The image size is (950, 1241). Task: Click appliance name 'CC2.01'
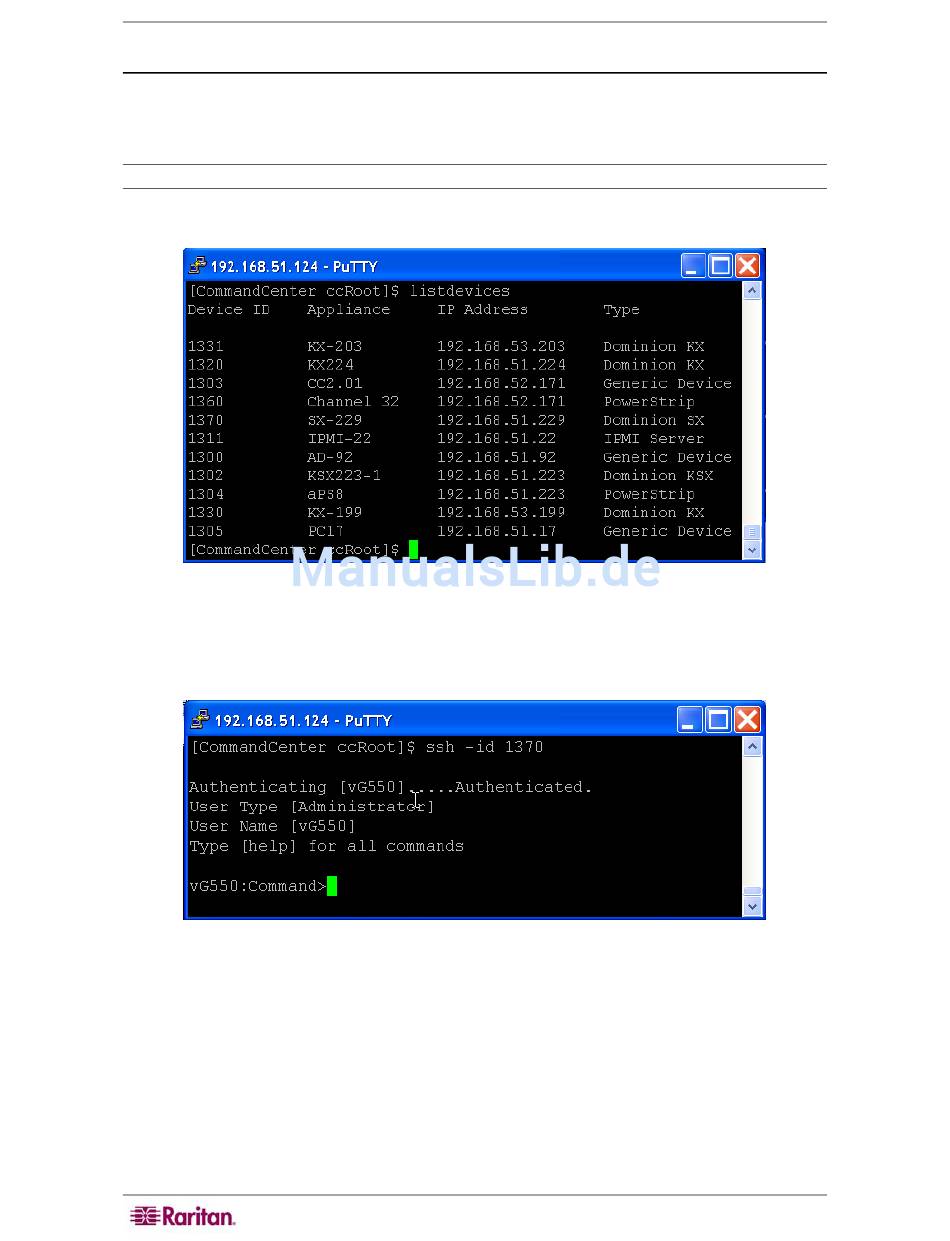tap(335, 383)
